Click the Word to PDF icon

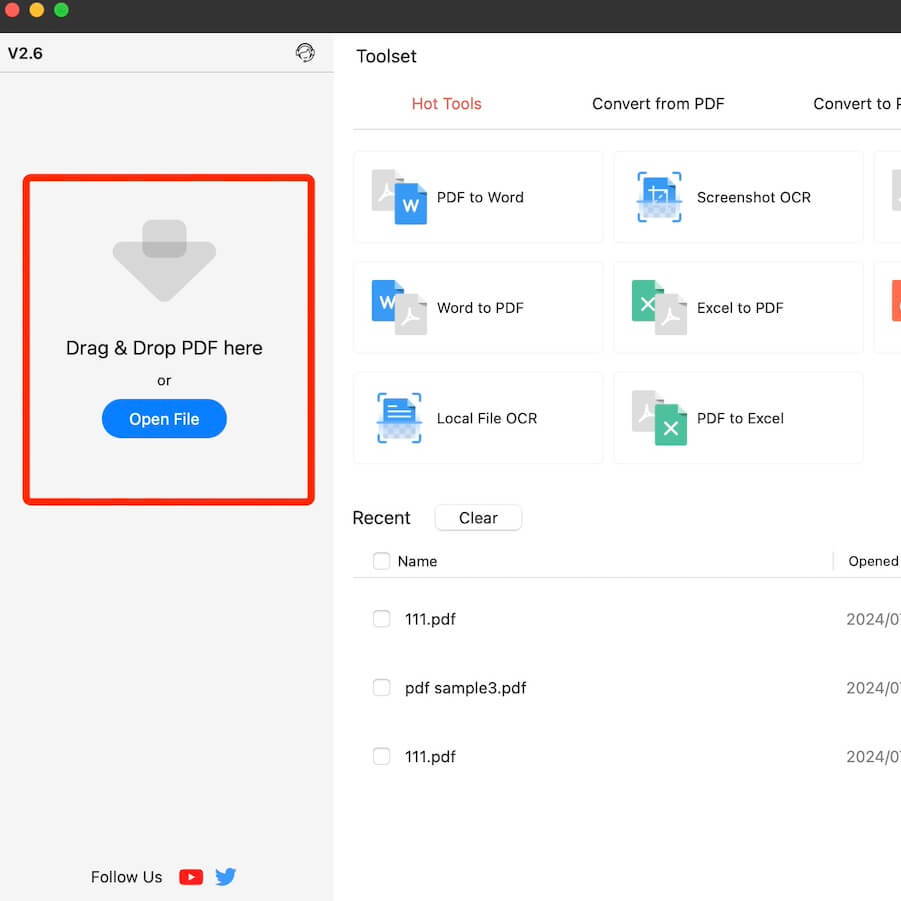pyautogui.click(x=399, y=307)
